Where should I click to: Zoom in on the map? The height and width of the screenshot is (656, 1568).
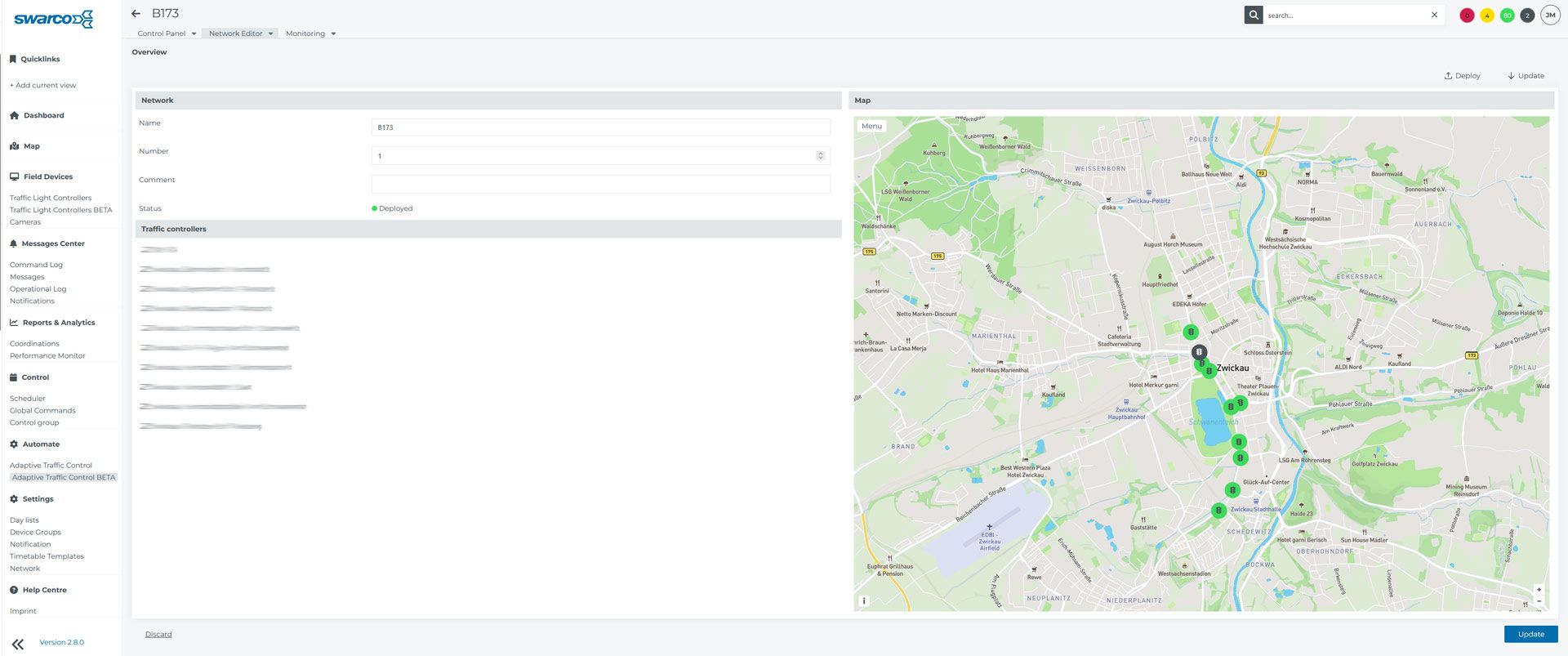pyautogui.click(x=1539, y=590)
